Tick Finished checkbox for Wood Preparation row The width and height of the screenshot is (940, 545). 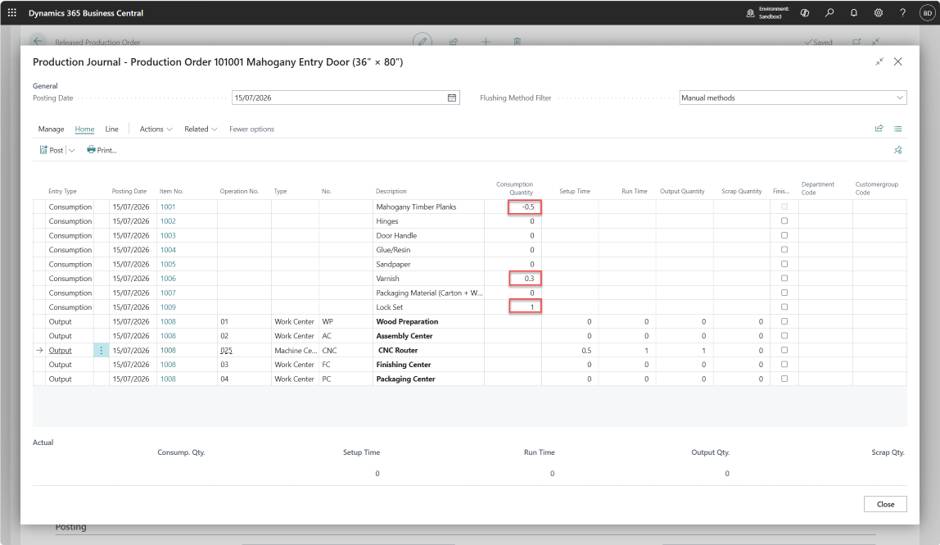click(x=784, y=321)
